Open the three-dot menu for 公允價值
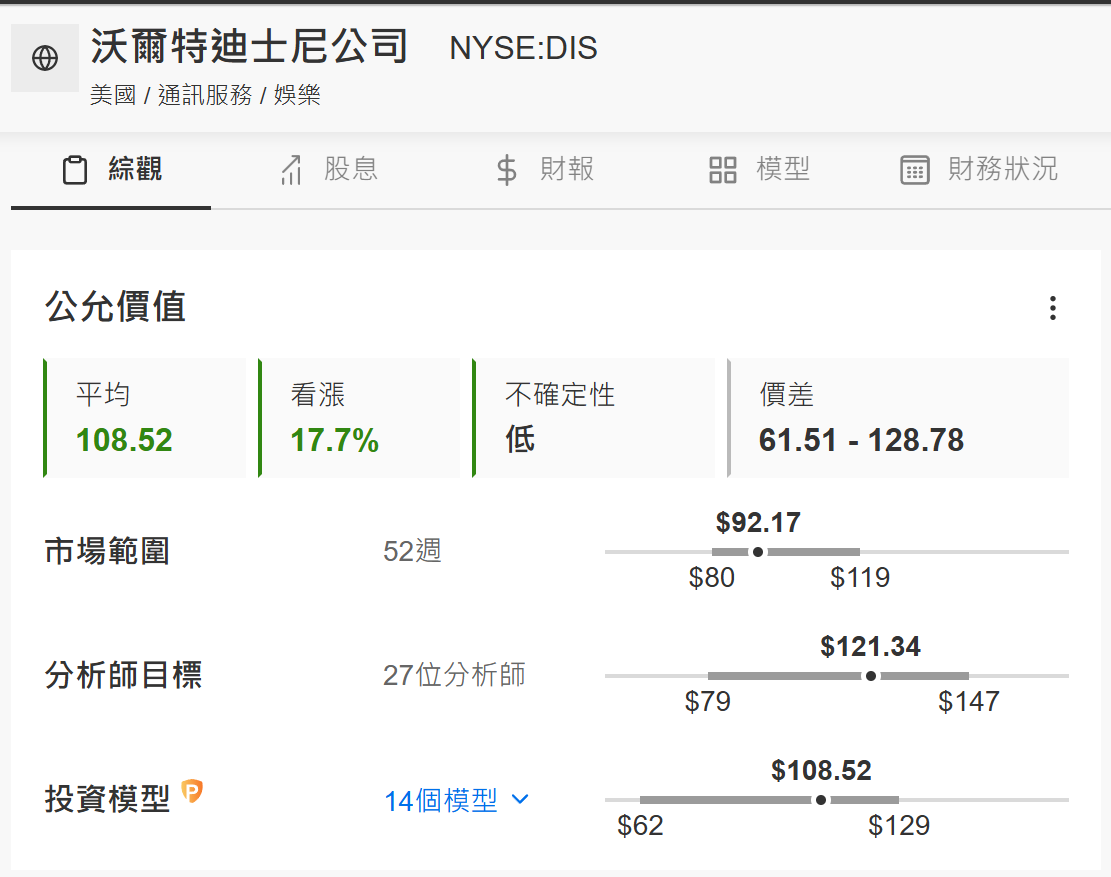Viewport: 1111px width, 877px height. [1053, 308]
